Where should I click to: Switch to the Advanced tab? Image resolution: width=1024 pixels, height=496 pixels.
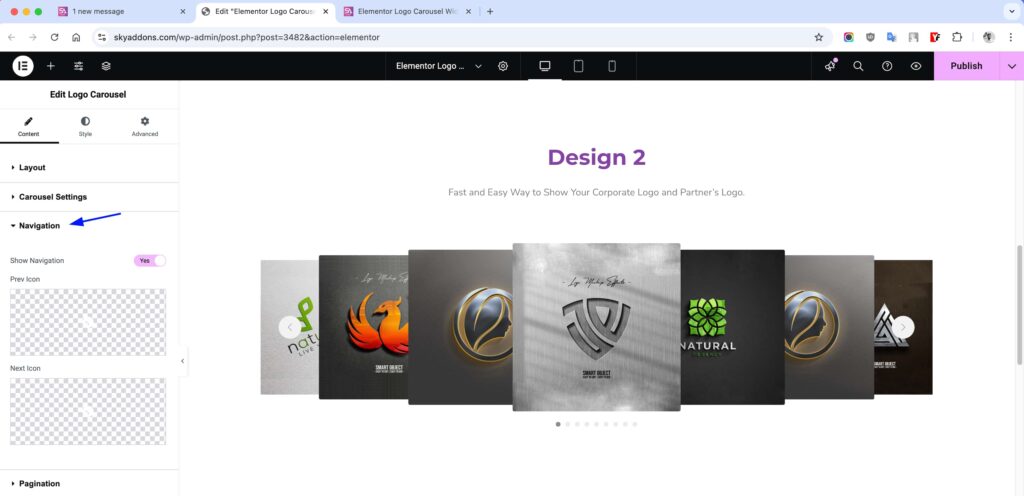pyautogui.click(x=145, y=127)
